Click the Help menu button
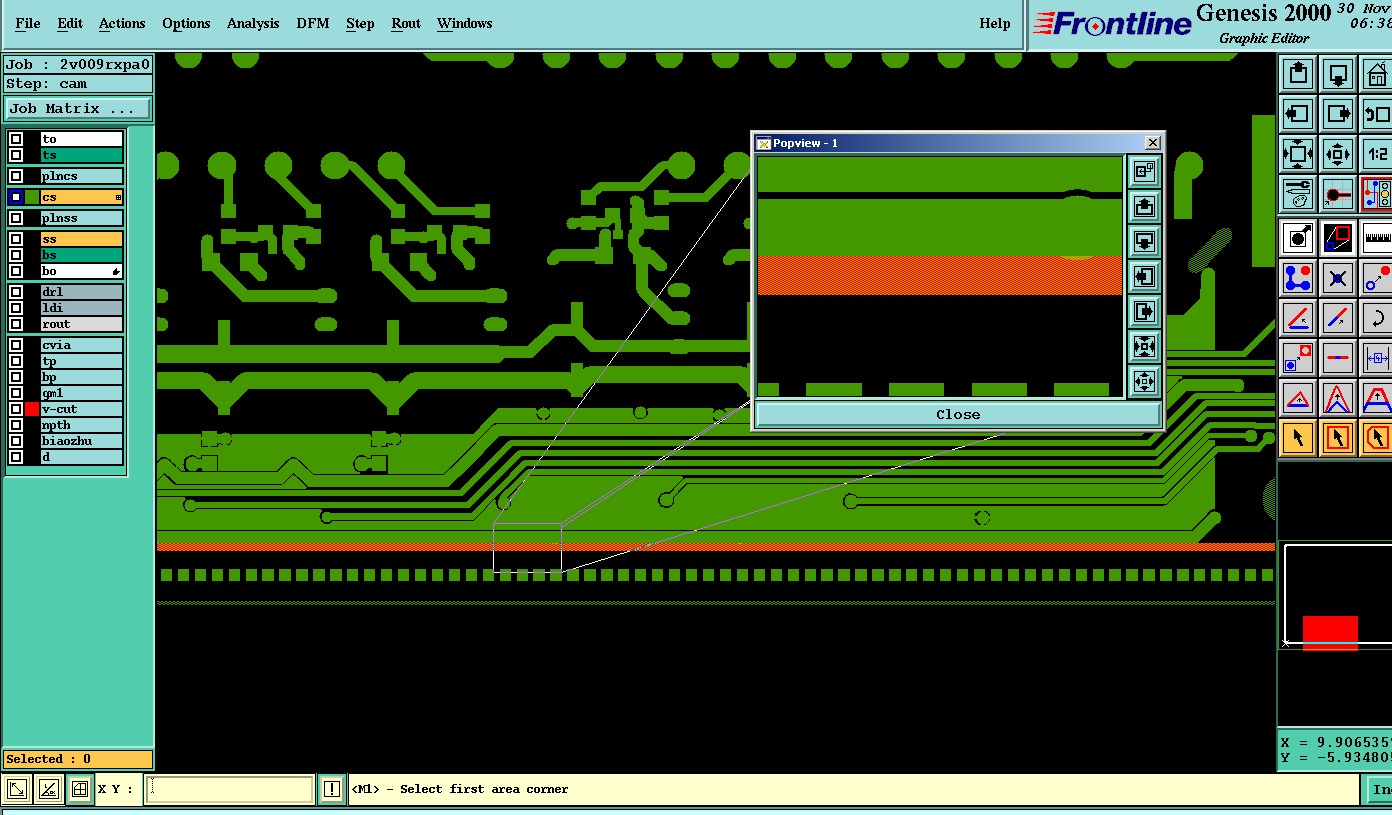The width and height of the screenshot is (1392, 815). [x=994, y=23]
